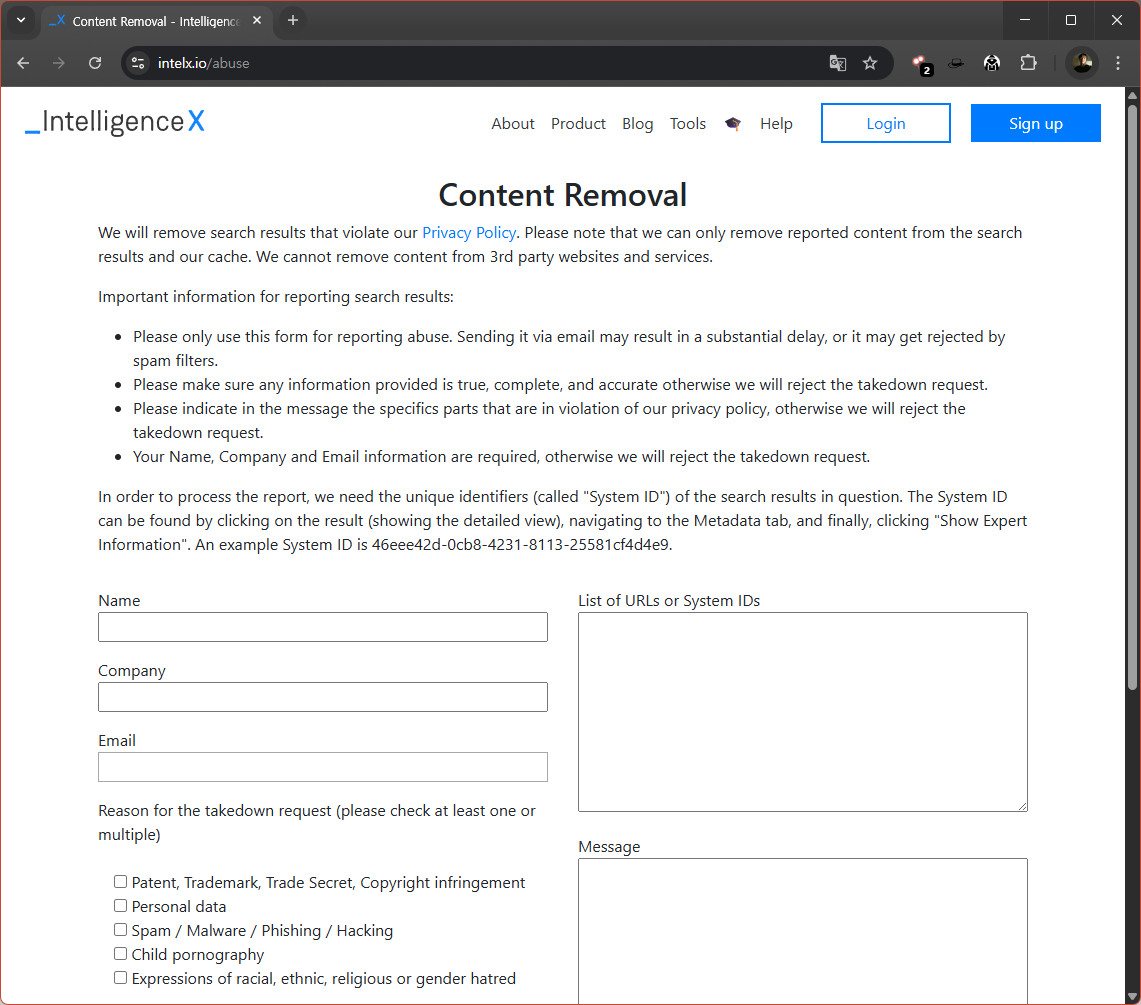Select the Content Removal browser tab
Image resolution: width=1141 pixels, height=1005 pixels.
point(156,21)
